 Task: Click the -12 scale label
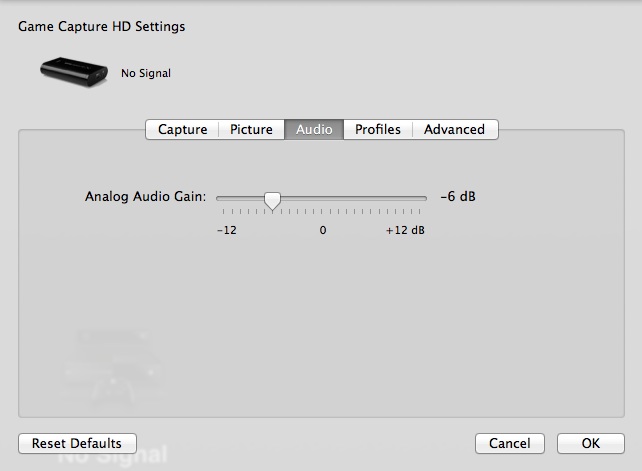click(226, 230)
